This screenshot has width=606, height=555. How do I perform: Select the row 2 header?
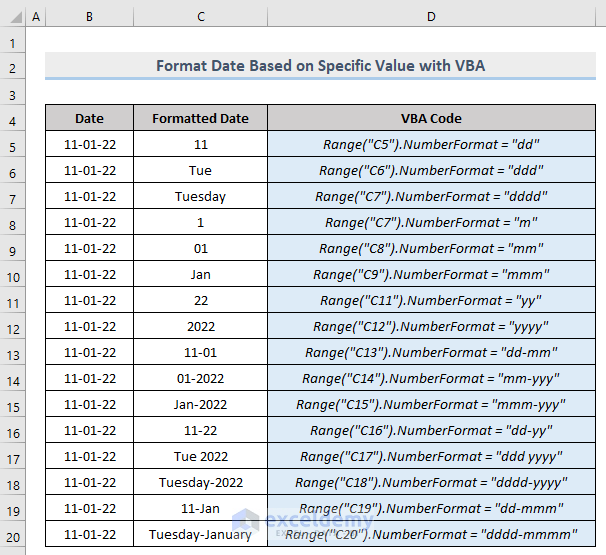(12, 67)
